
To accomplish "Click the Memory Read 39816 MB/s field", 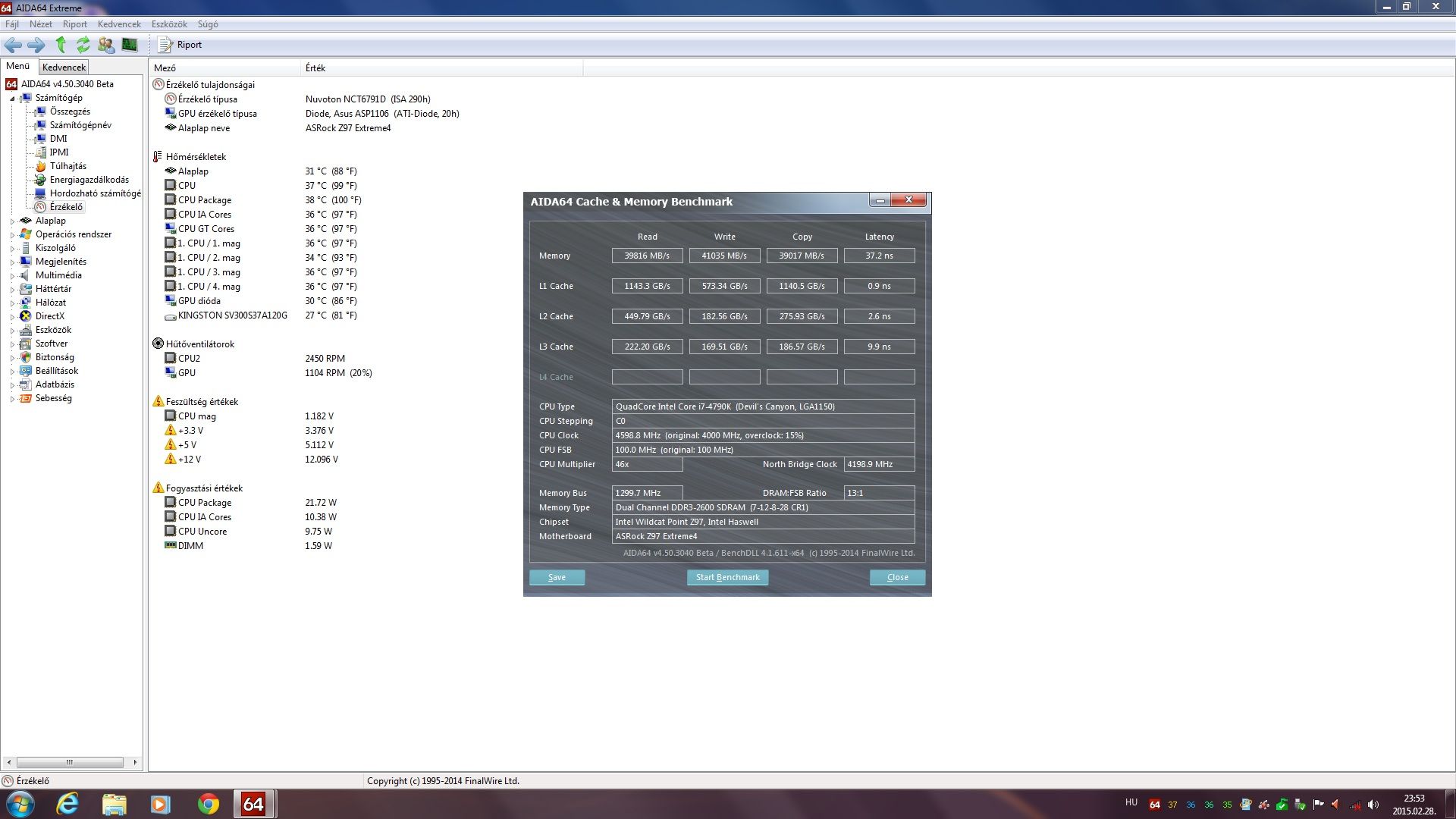I will (647, 256).
